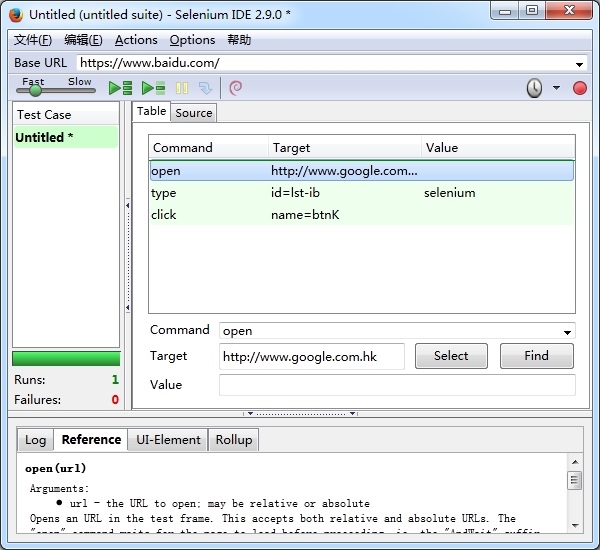Select the type command row
The height and width of the screenshot is (550, 600).
pyautogui.click(x=362, y=193)
